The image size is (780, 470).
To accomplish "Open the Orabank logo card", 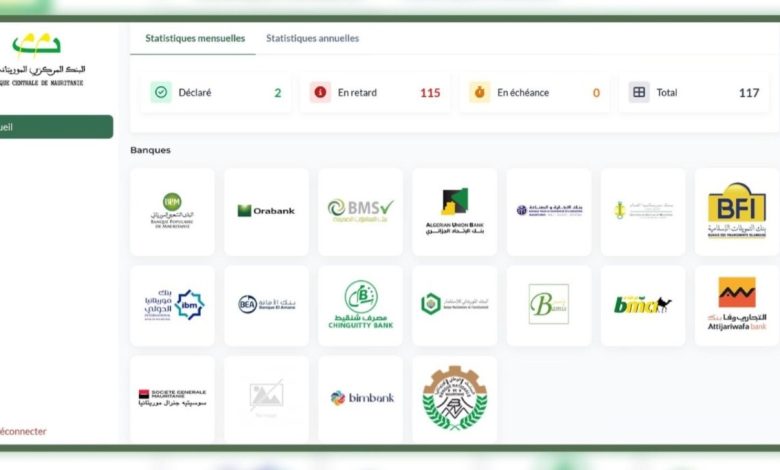I will coord(266,211).
